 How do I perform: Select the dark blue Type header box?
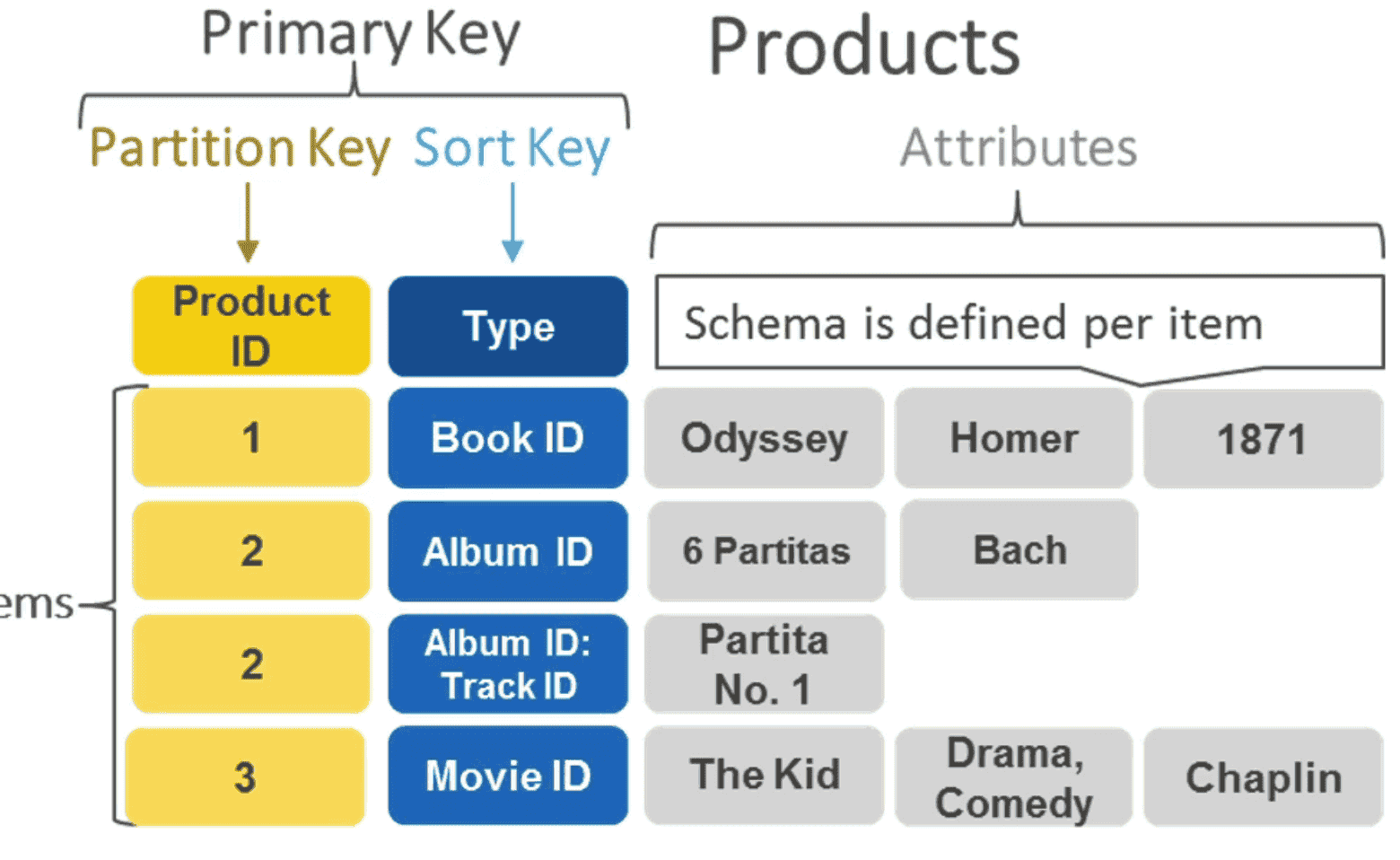coord(508,326)
